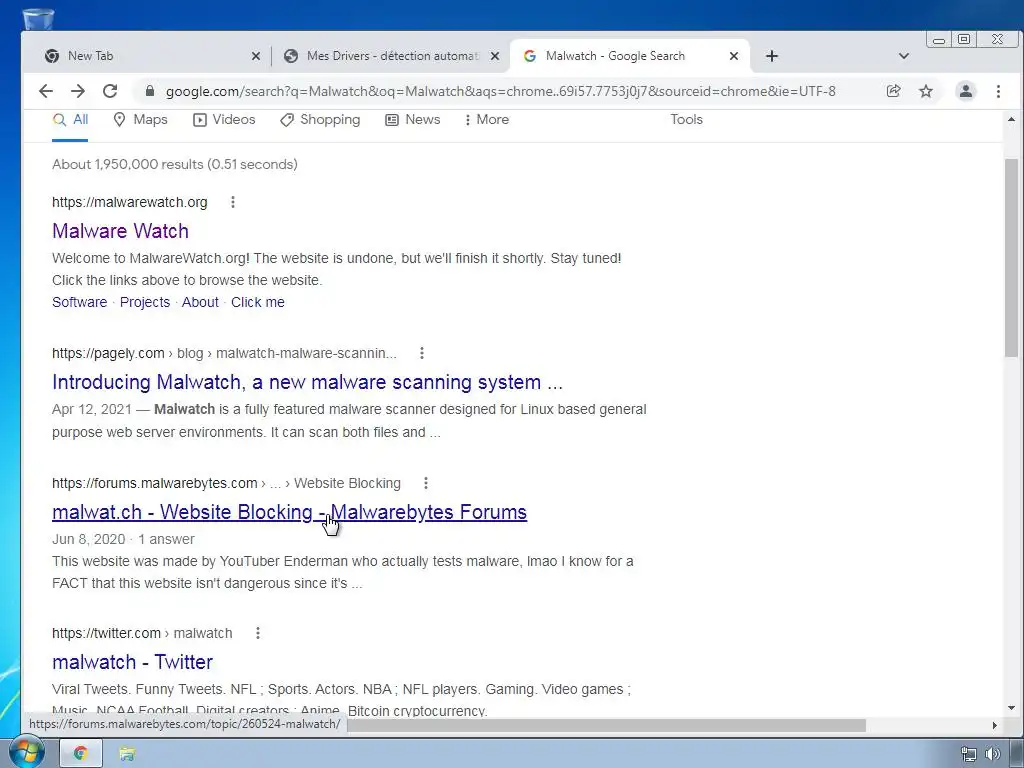
Task: Open the Projects sitelink
Action: [145, 302]
